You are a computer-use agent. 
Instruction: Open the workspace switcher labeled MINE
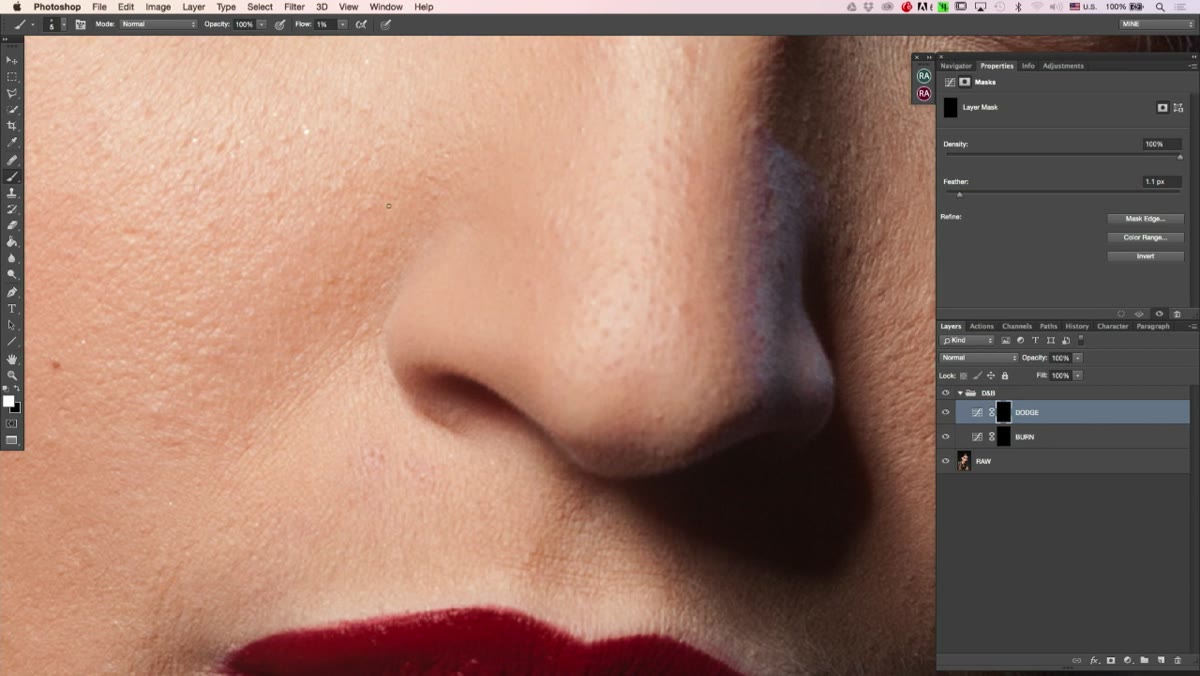click(x=1157, y=24)
